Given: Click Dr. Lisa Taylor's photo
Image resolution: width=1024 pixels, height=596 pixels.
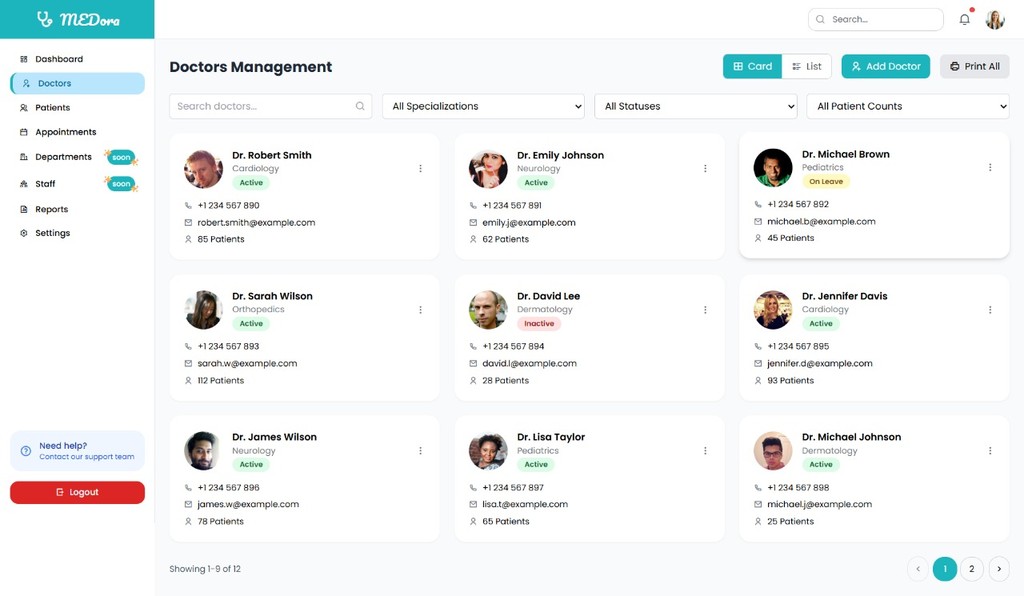Looking at the screenshot, I should click(x=488, y=450).
